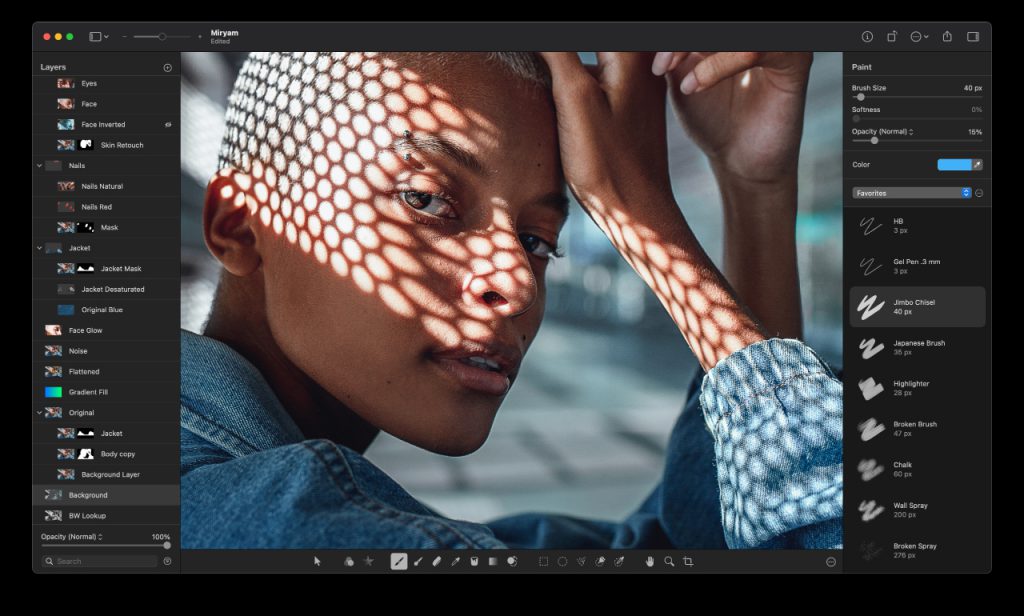
Task: Select the Arrange tool arrow
Action: (317, 561)
